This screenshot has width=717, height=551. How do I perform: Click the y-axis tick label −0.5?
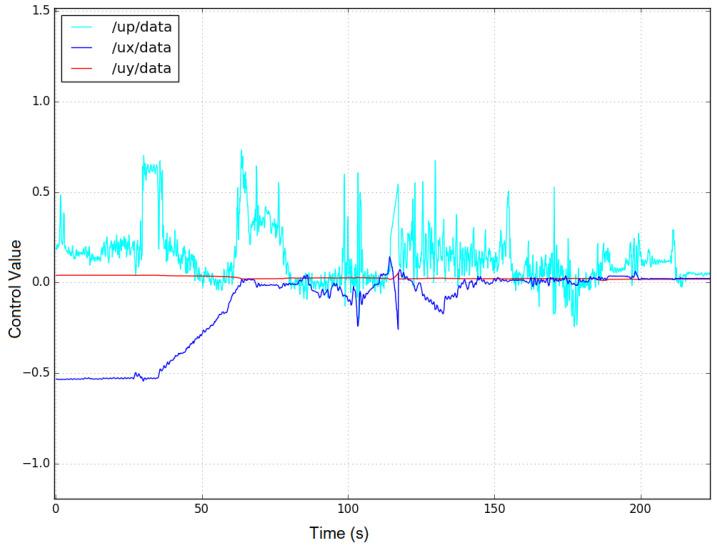coord(38,373)
